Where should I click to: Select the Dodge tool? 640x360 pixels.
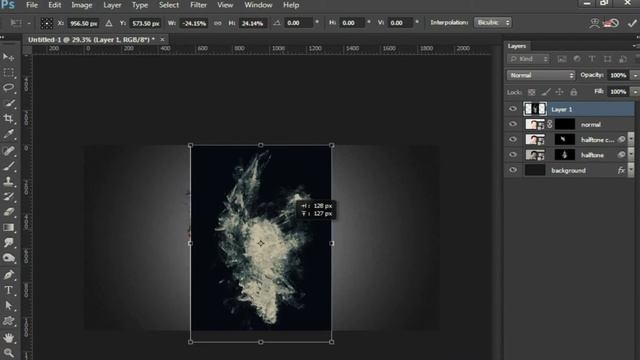(x=8, y=258)
